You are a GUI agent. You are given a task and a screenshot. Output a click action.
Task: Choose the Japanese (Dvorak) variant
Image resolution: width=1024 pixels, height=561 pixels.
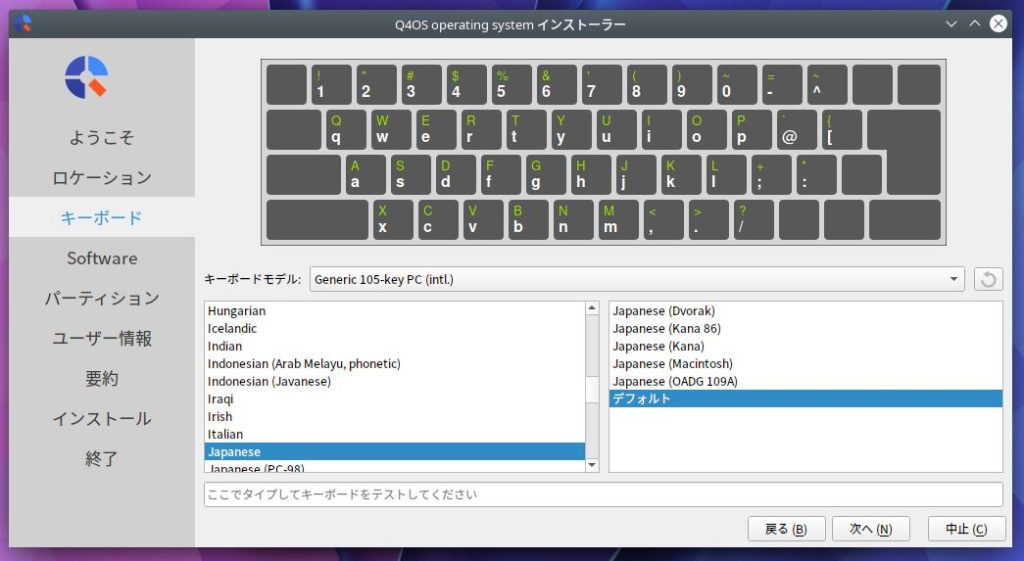click(x=805, y=311)
